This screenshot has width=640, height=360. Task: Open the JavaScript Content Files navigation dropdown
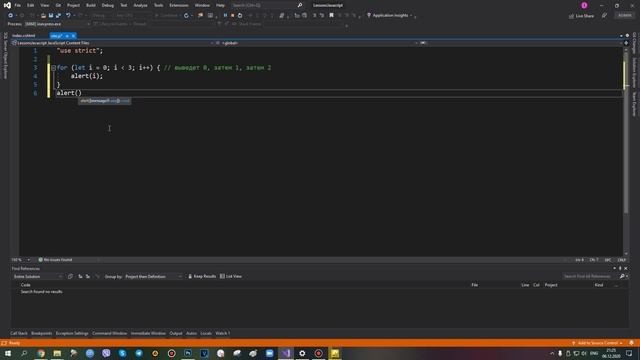[112, 43]
